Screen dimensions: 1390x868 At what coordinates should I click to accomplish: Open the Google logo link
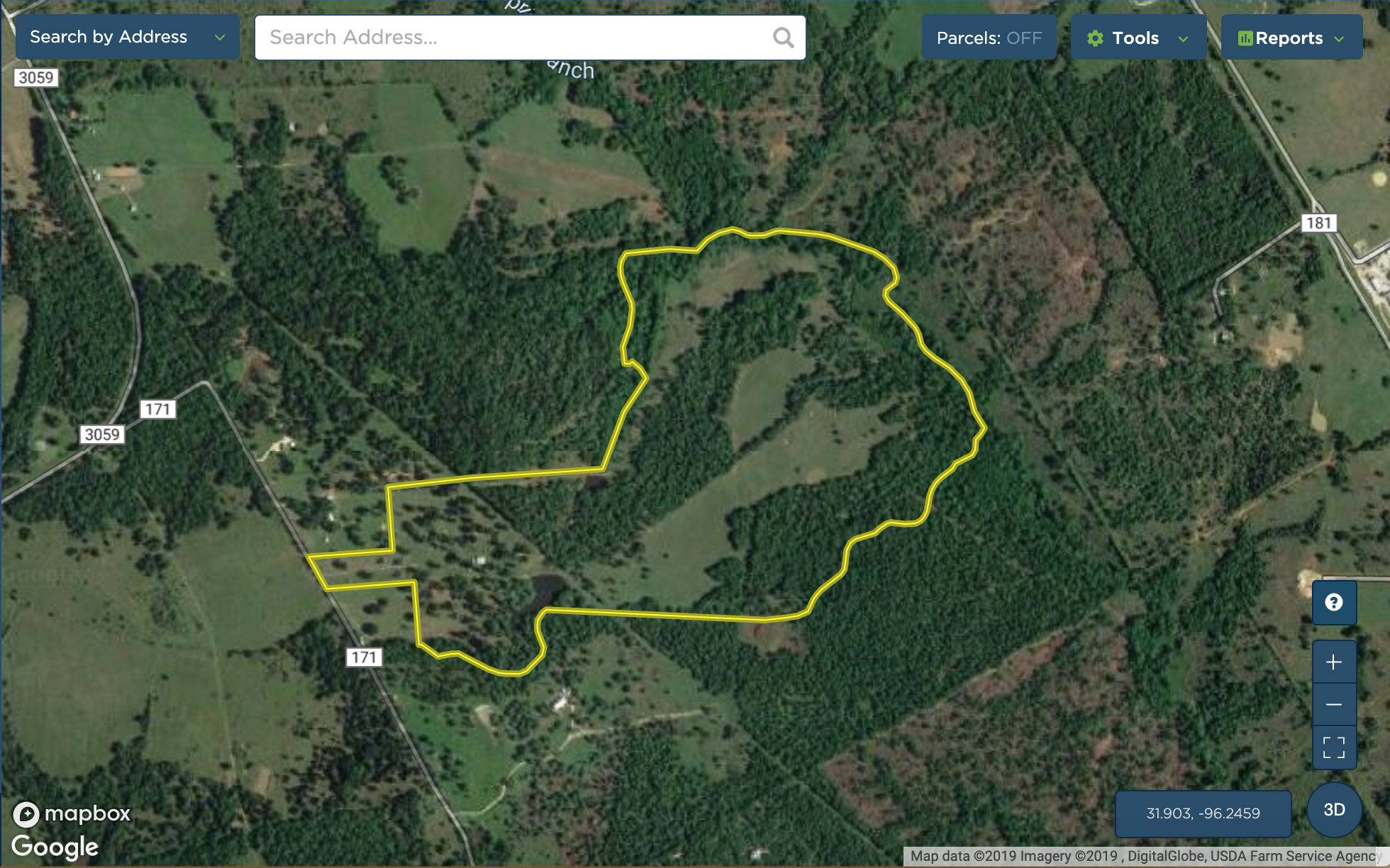click(55, 847)
